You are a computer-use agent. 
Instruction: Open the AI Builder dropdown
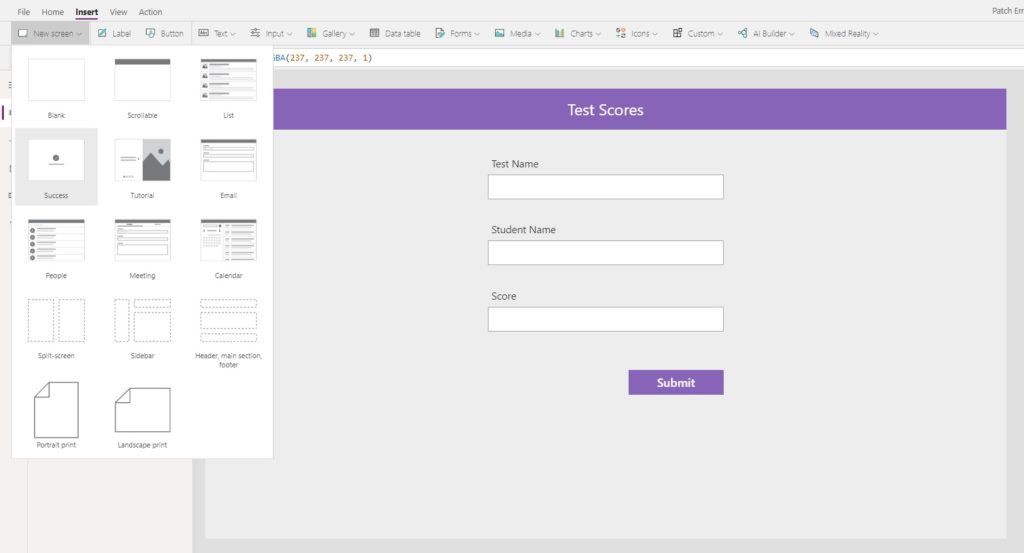[x=766, y=33]
